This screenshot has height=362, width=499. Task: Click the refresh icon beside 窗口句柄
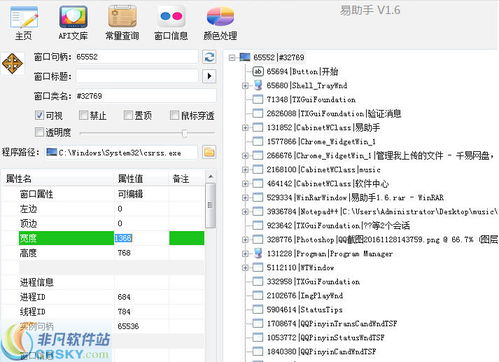pyautogui.click(x=209, y=57)
